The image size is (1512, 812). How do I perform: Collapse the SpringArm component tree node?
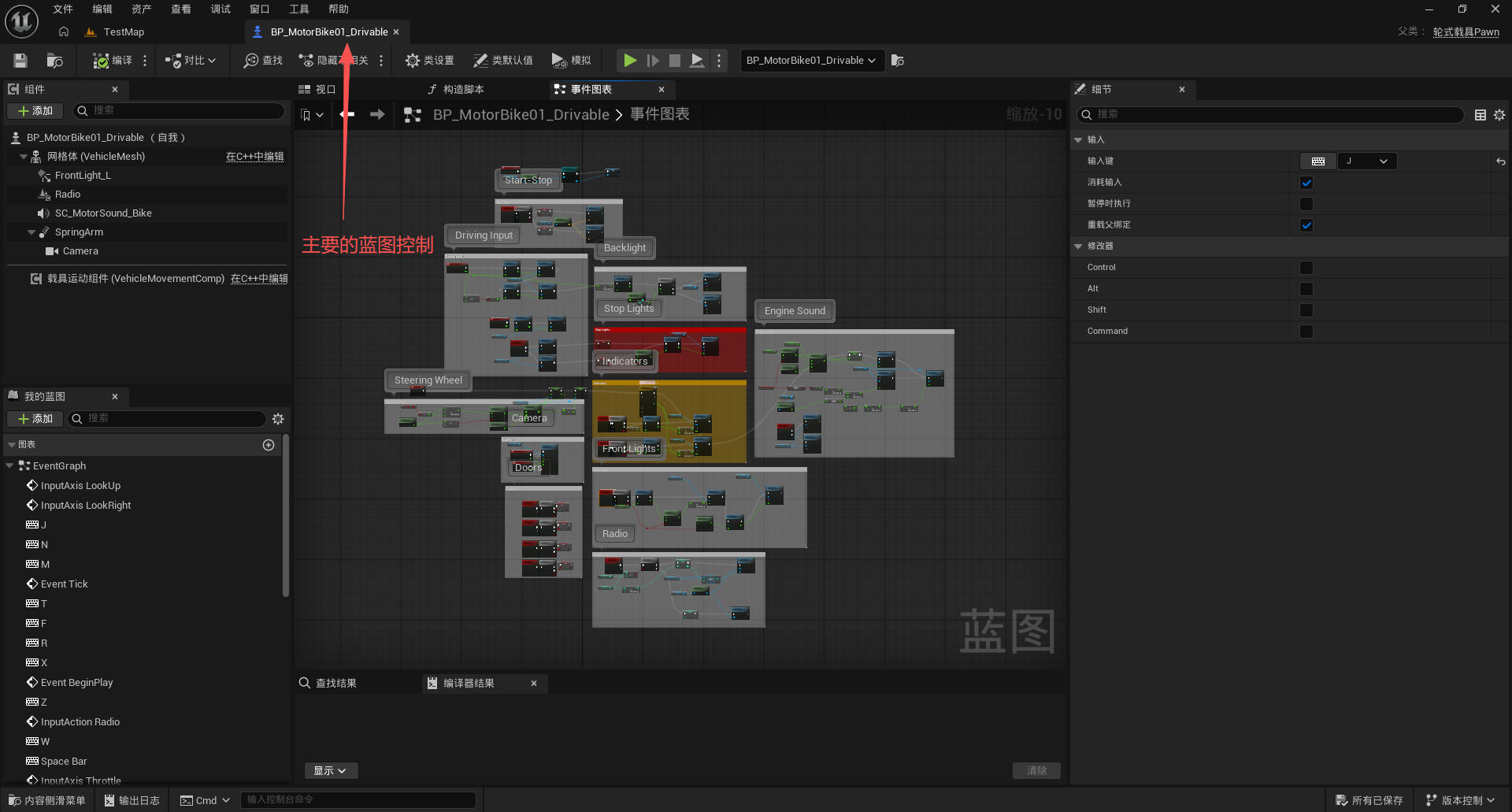click(x=31, y=232)
